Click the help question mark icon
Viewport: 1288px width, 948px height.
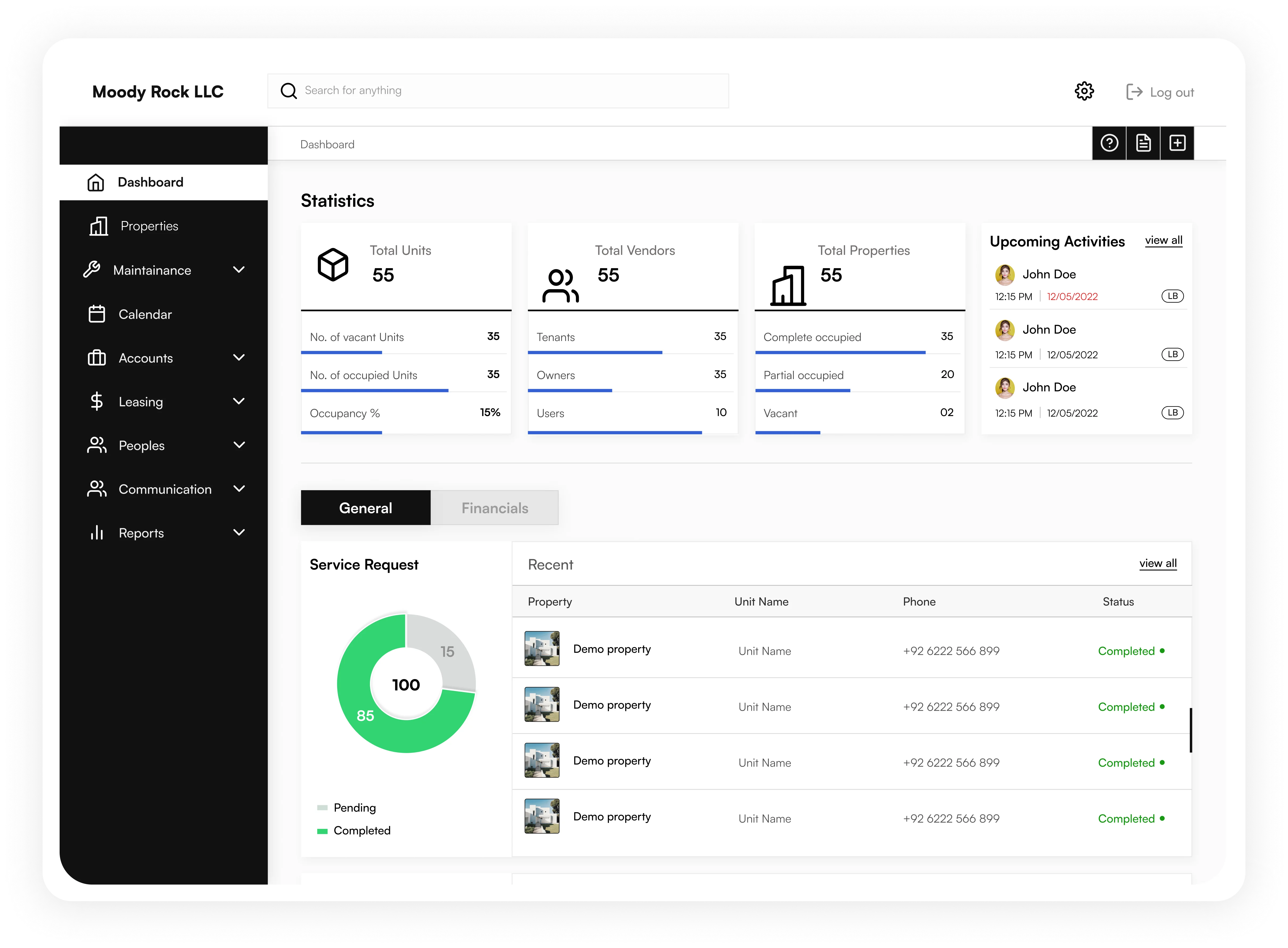click(x=1109, y=143)
